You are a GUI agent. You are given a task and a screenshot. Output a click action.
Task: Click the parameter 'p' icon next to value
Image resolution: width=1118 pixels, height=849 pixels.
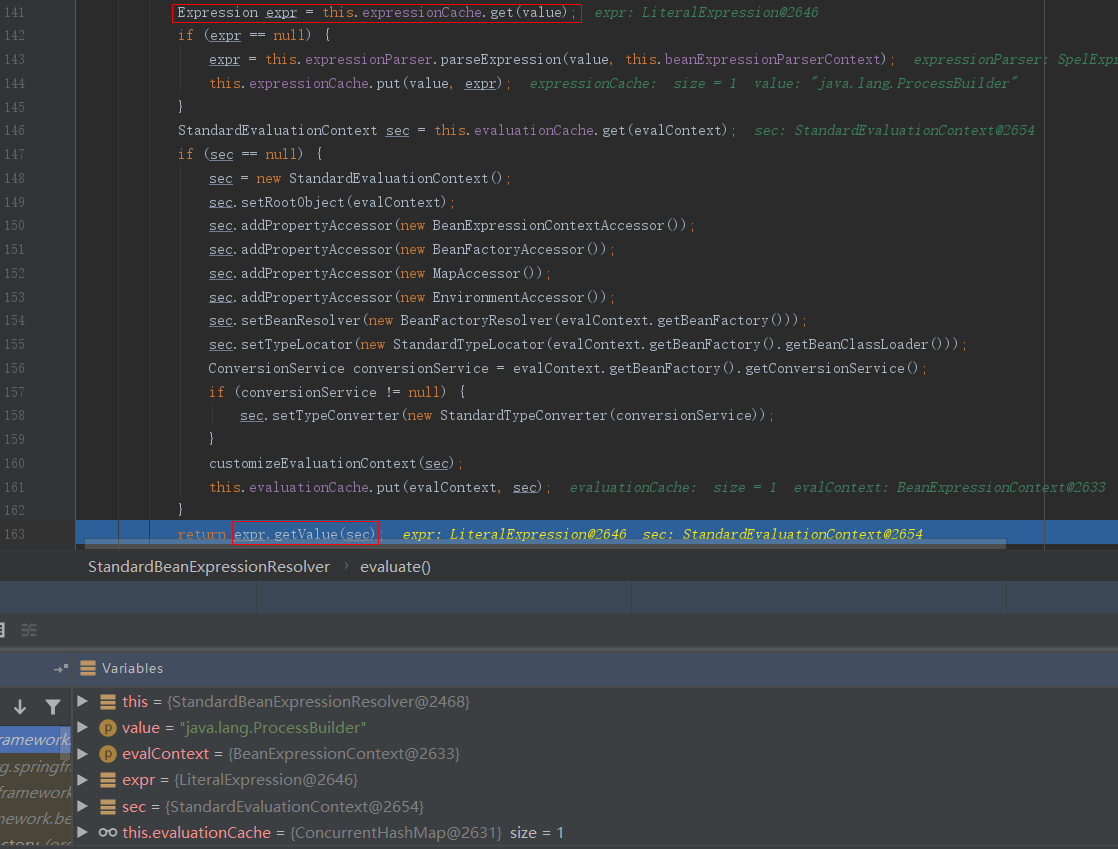(108, 728)
